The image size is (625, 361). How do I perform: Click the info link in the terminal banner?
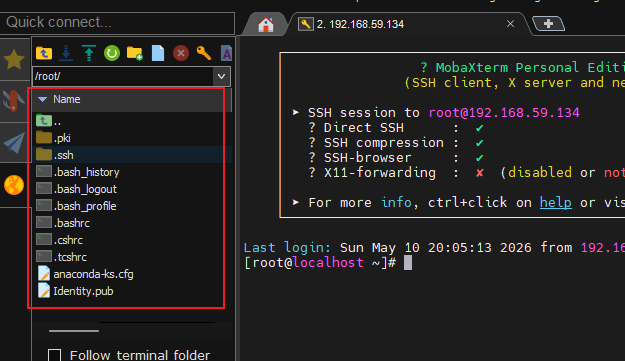(396, 202)
